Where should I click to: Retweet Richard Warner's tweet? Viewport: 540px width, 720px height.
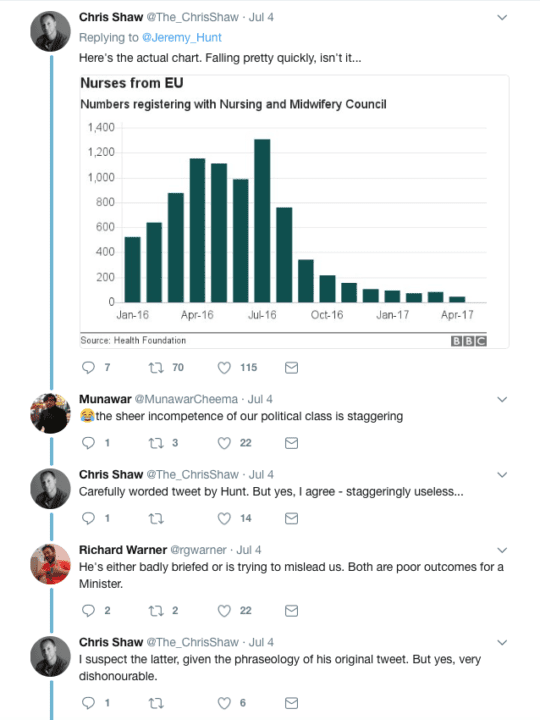tap(156, 611)
